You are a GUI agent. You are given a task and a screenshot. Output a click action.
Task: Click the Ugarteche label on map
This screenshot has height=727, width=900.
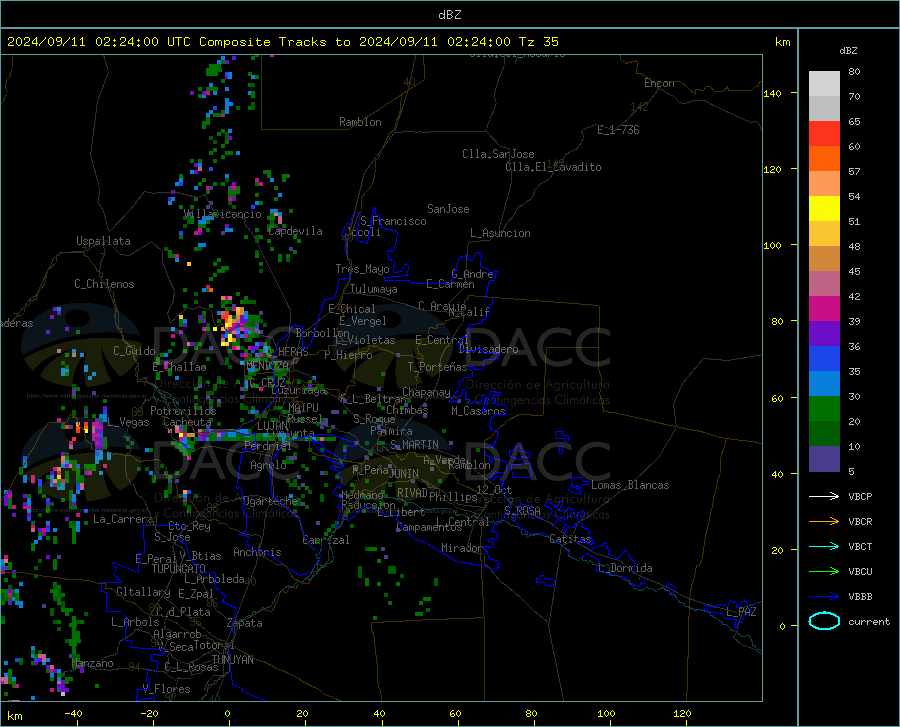[x=270, y=501]
